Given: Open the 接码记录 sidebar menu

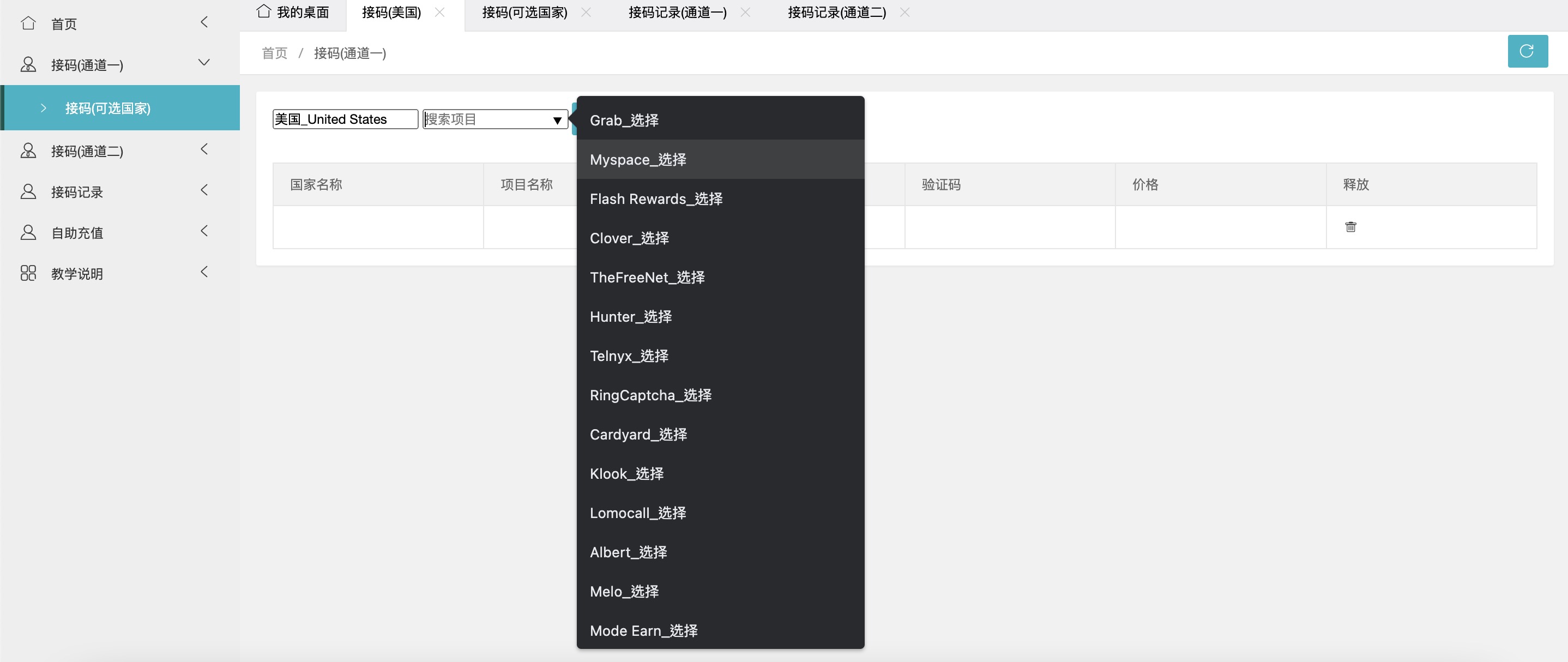Looking at the screenshot, I should [120, 192].
